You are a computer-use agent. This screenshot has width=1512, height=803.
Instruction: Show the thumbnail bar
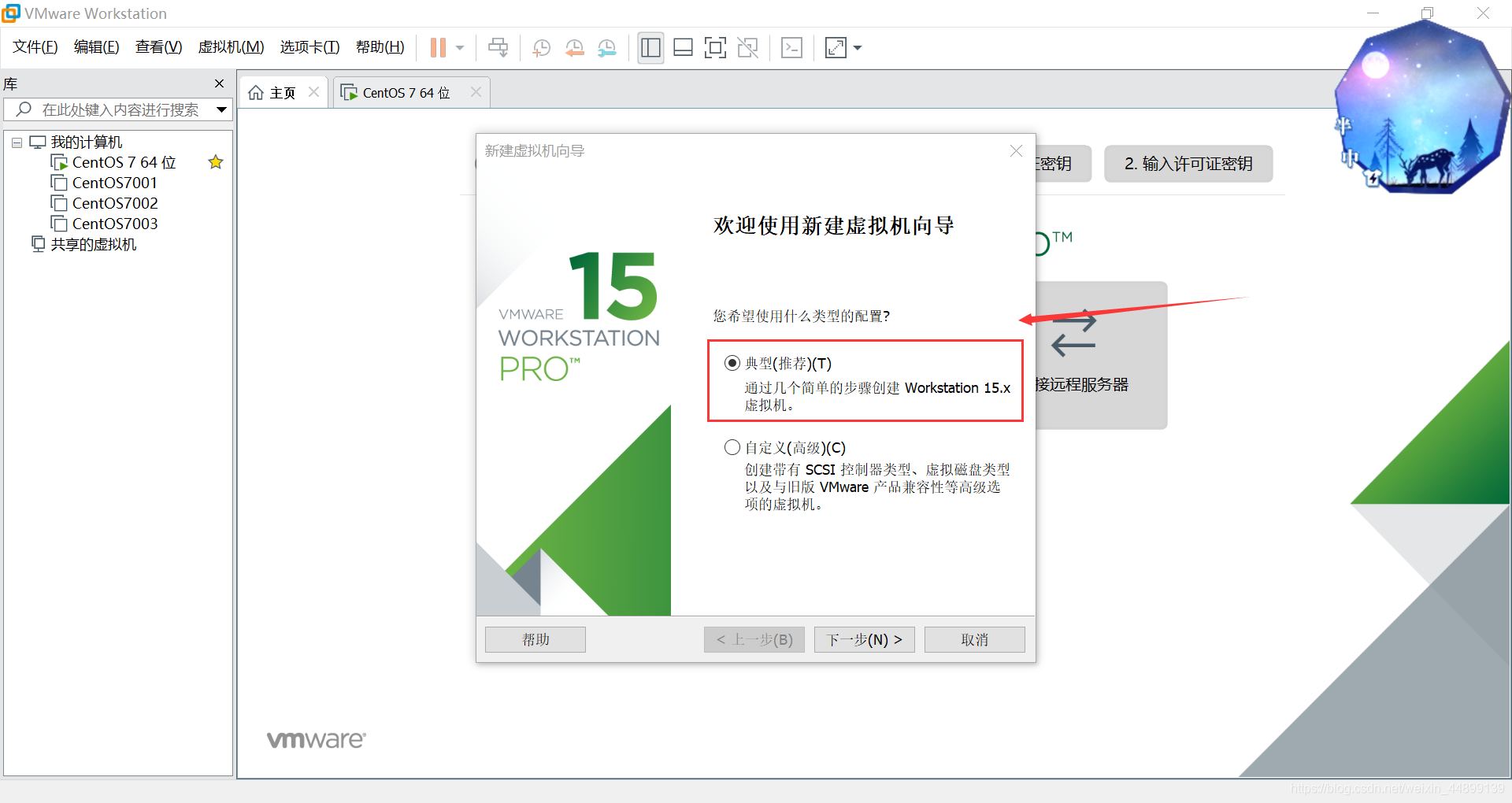click(682, 47)
